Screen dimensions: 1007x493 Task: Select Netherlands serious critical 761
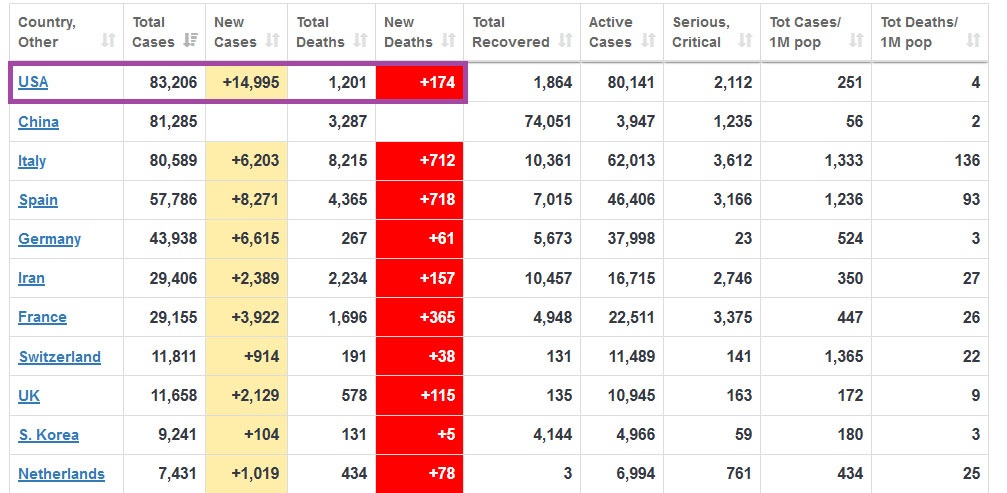point(739,474)
